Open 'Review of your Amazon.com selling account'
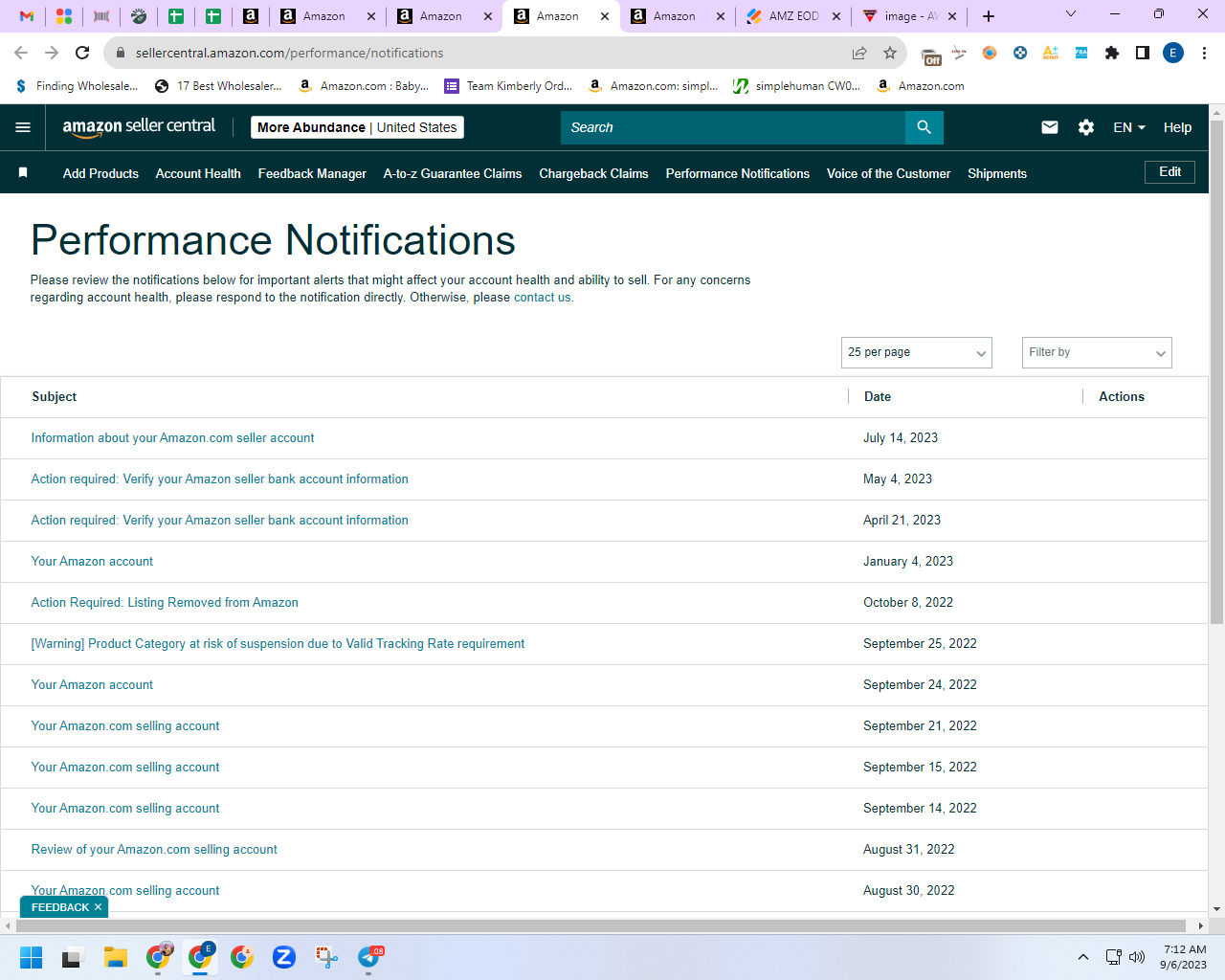 [154, 850]
